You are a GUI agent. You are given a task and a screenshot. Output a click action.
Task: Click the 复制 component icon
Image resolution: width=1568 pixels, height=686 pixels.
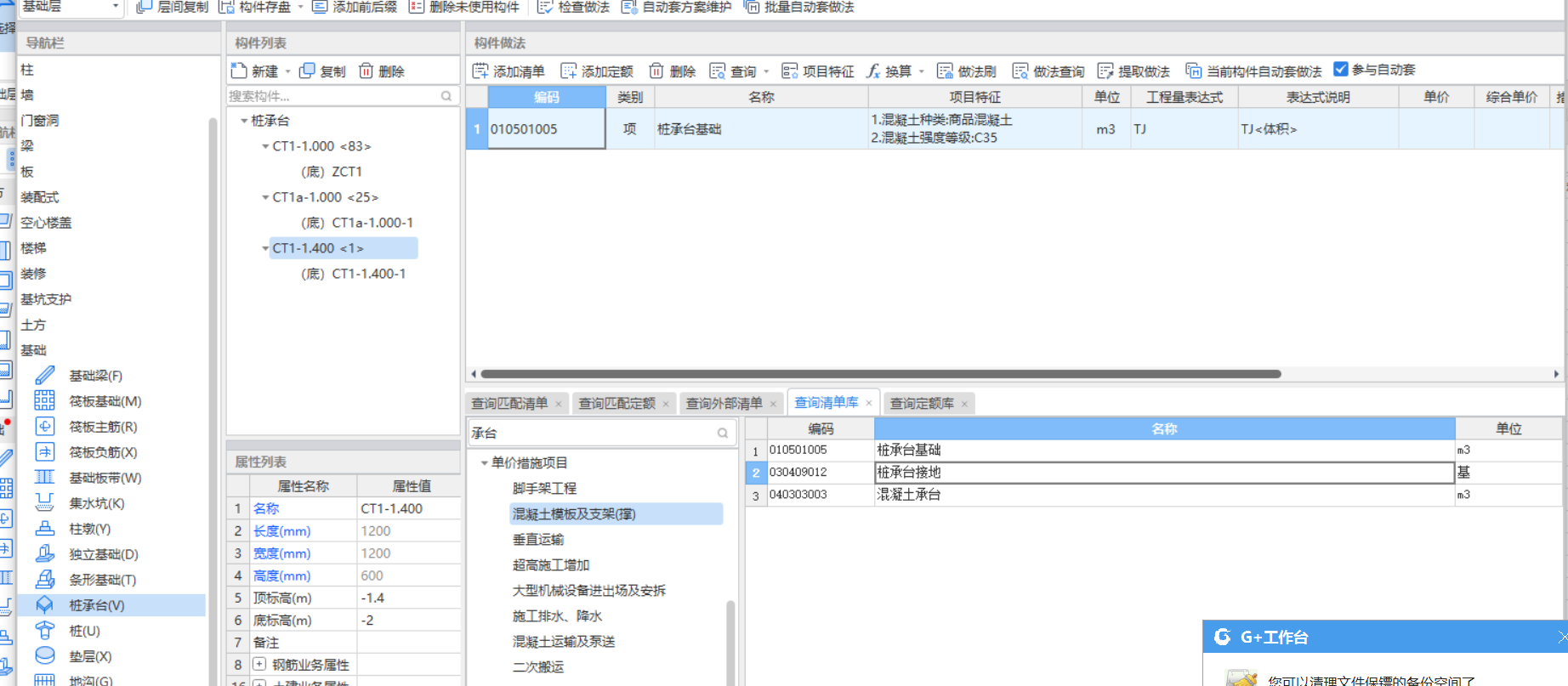tap(307, 71)
